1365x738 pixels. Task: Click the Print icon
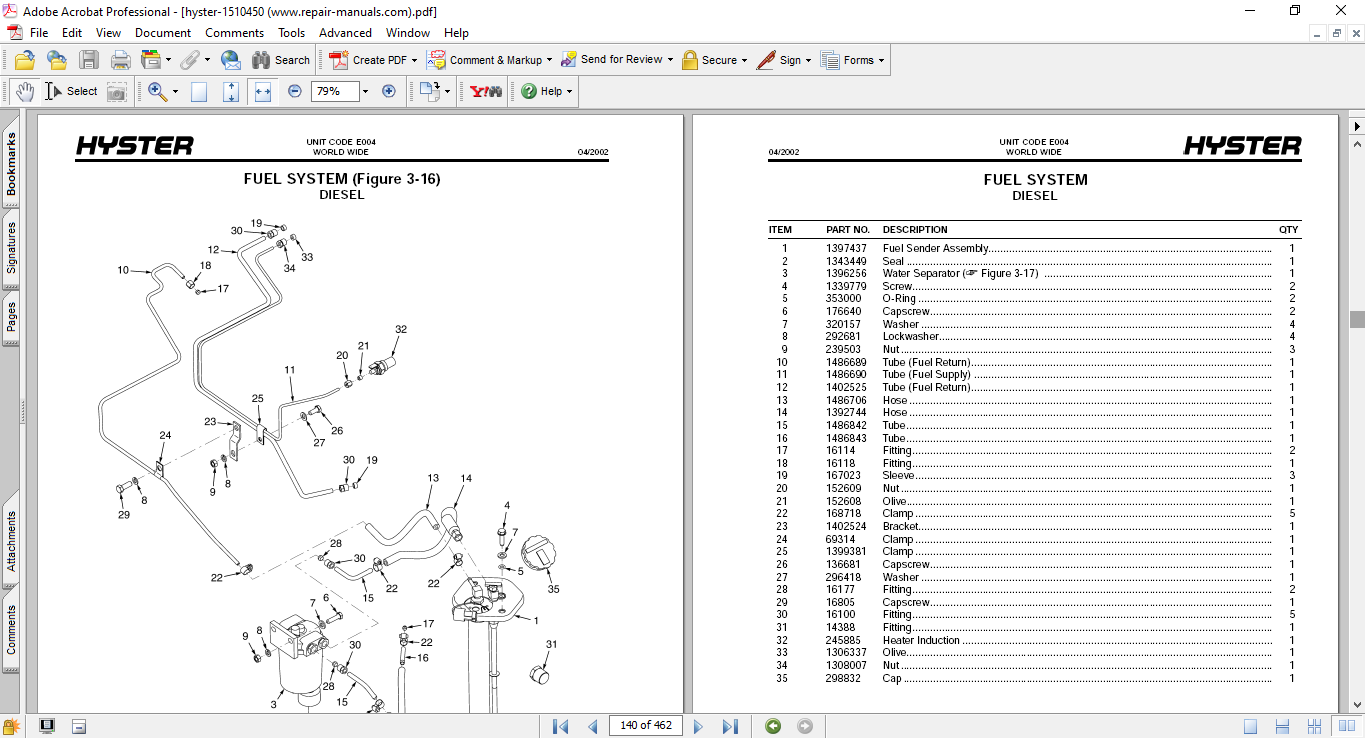click(x=120, y=60)
